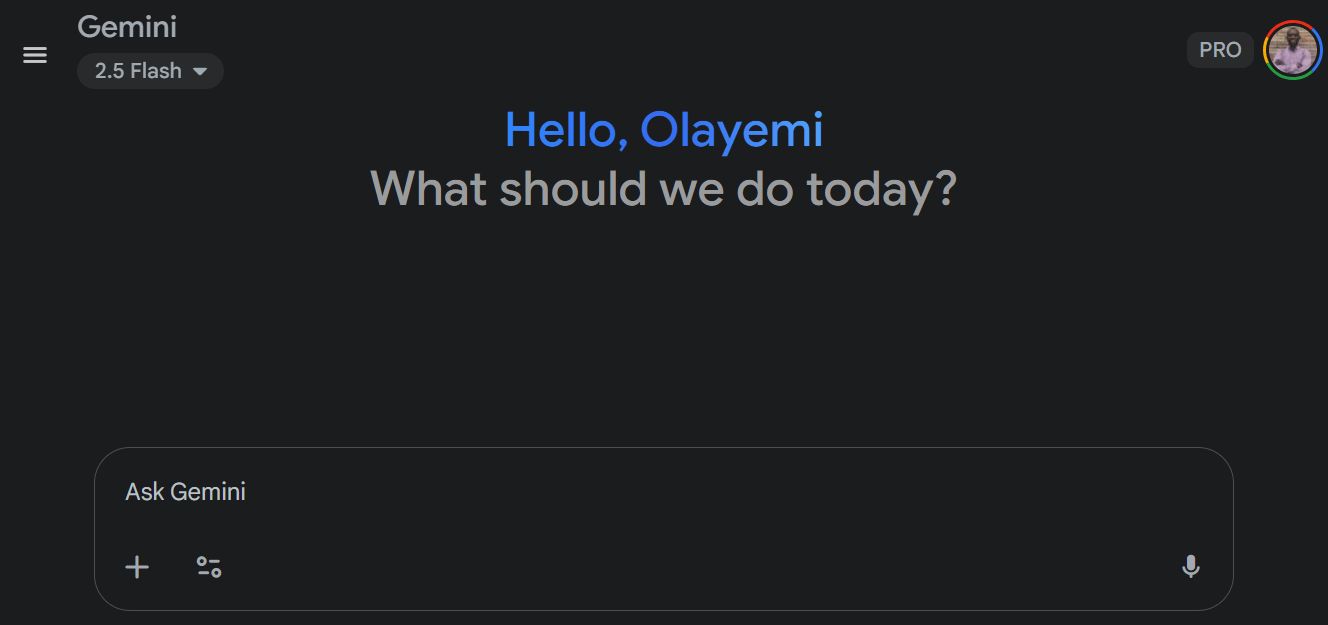The image size is (1328, 625).
Task: Click the empty area between tools and microphone
Action: tap(700, 567)
